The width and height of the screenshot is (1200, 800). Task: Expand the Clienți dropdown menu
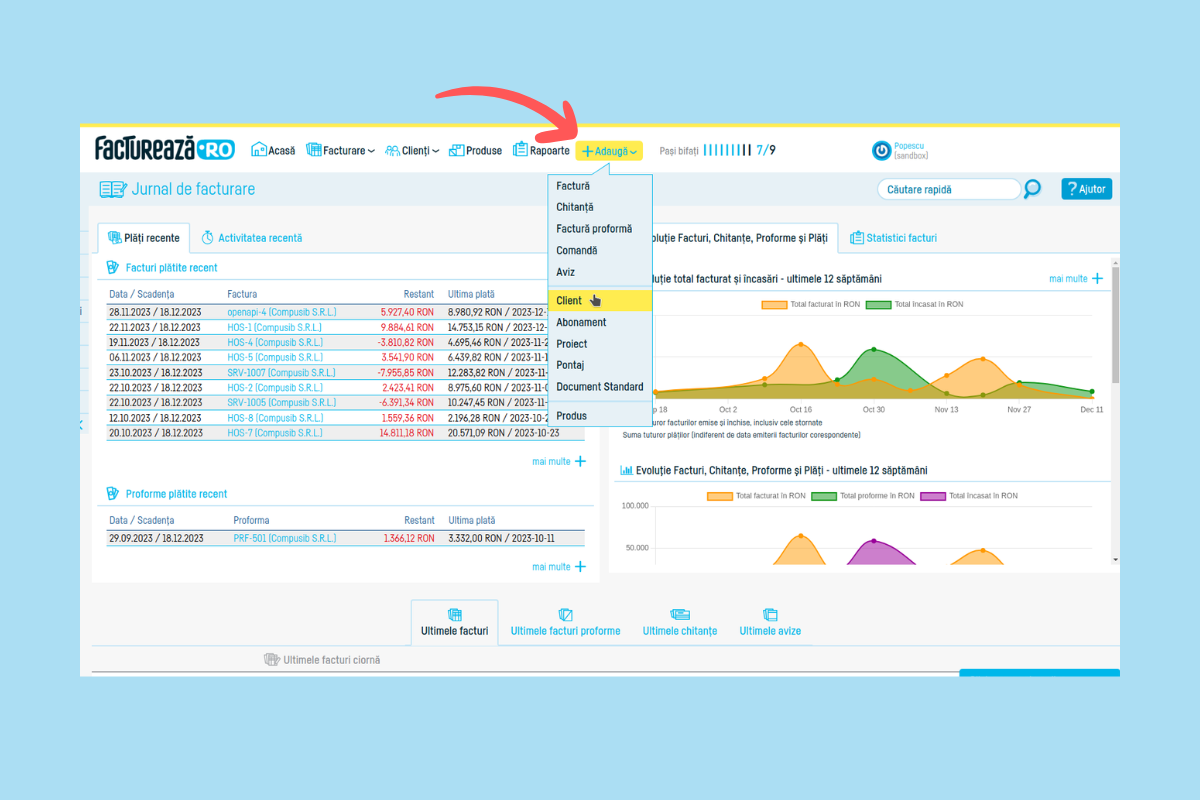412,151
